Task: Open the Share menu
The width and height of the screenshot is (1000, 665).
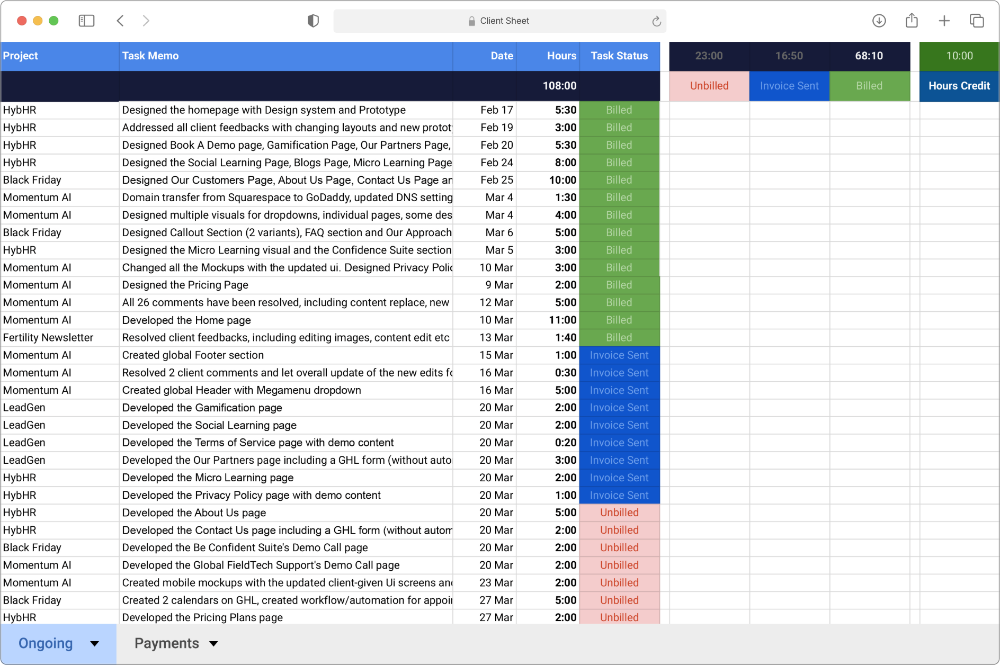Action: [911, 20]
